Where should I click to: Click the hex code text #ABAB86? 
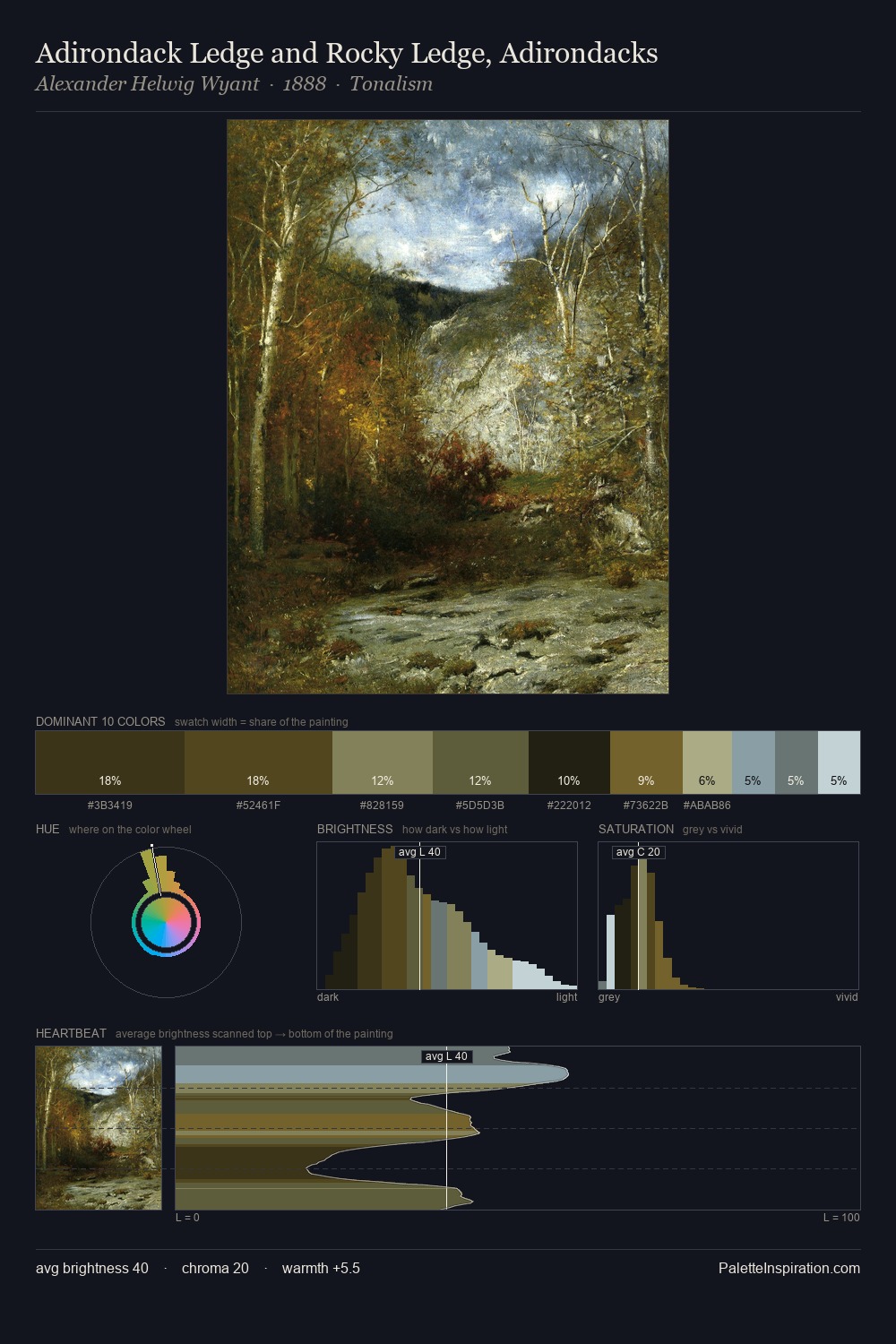pos(707,806)
